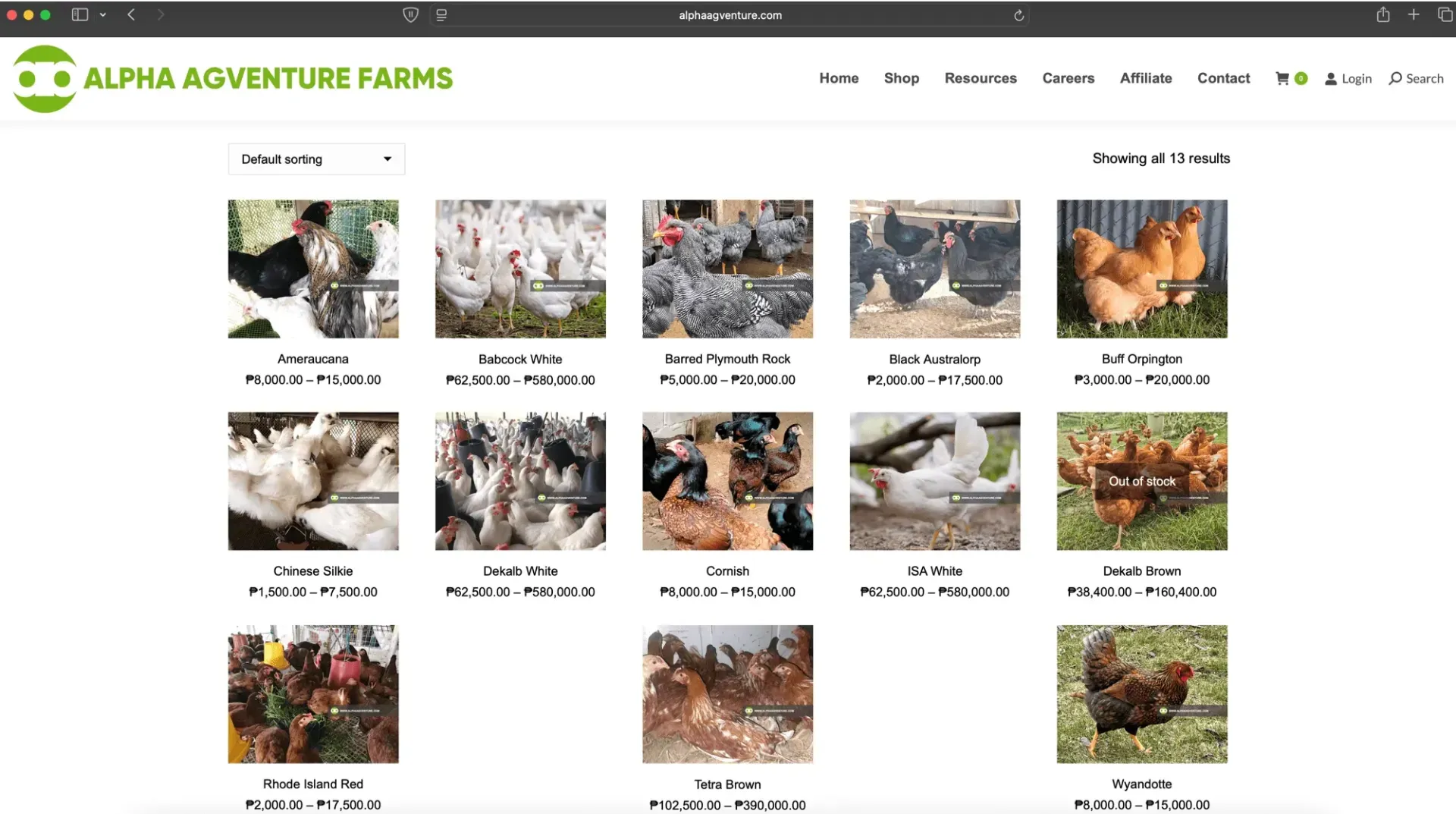Open the Chinese Silkie product title
Screen dimensions: 1456x814
pos(312,571)
